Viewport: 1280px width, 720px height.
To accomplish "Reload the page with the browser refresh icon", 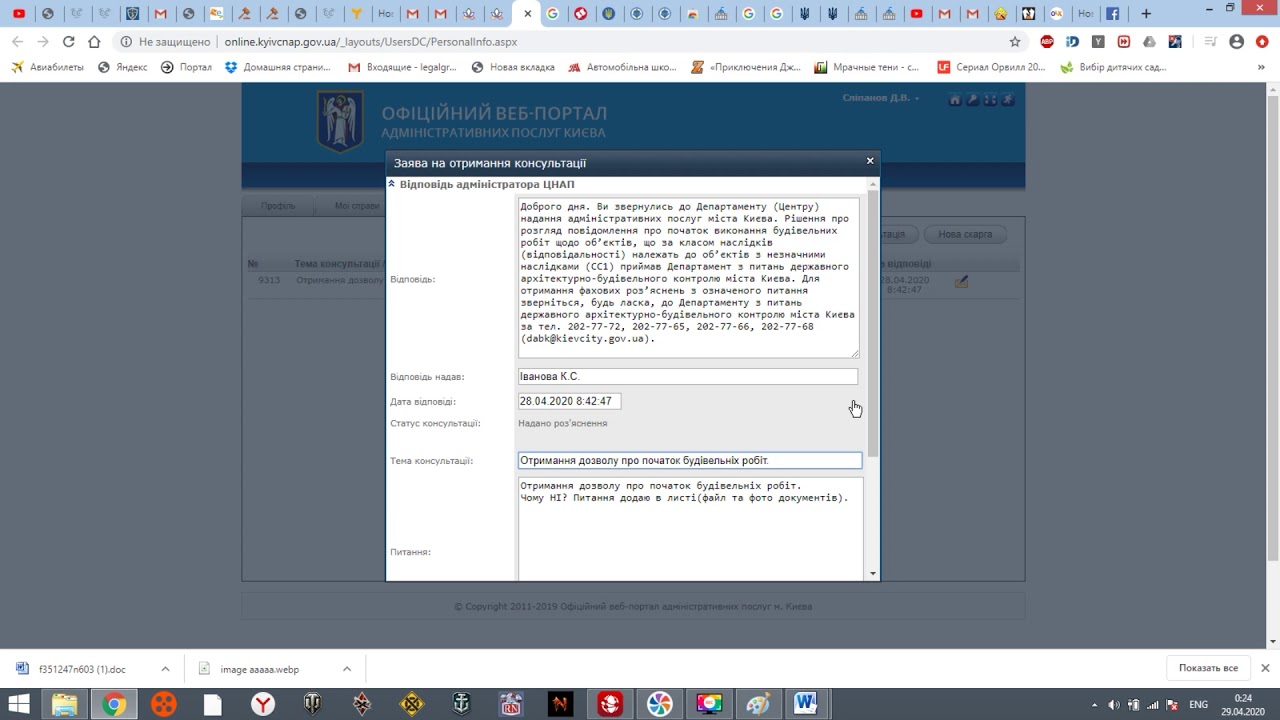I will (68, 42).
